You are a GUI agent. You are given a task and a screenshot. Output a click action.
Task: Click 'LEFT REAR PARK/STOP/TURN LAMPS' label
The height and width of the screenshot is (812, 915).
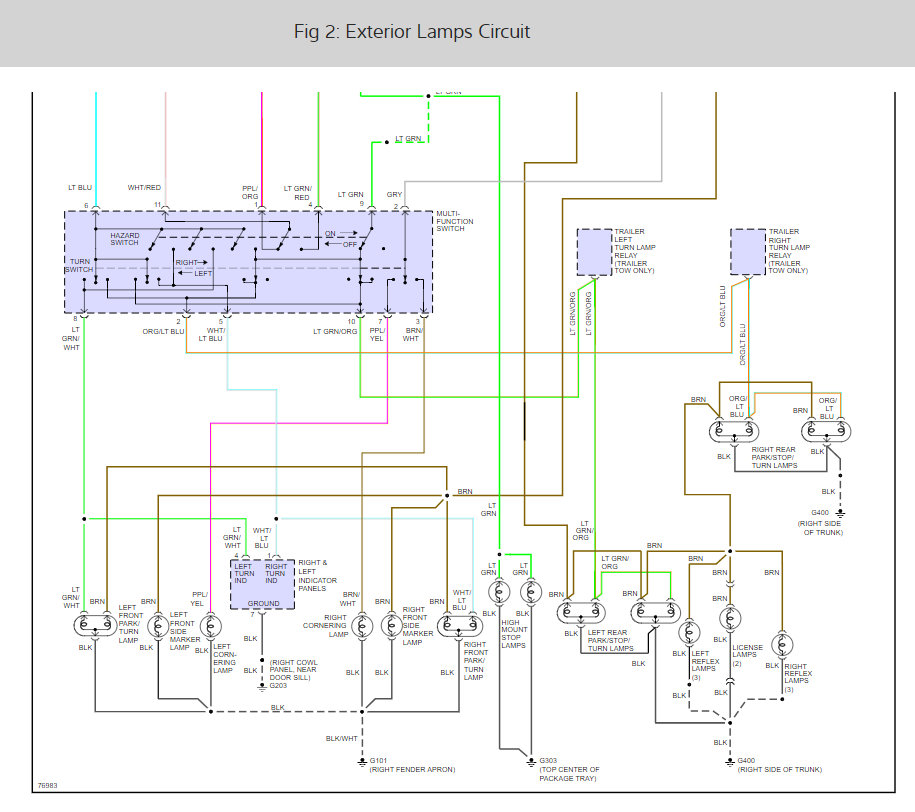point(610,640)
